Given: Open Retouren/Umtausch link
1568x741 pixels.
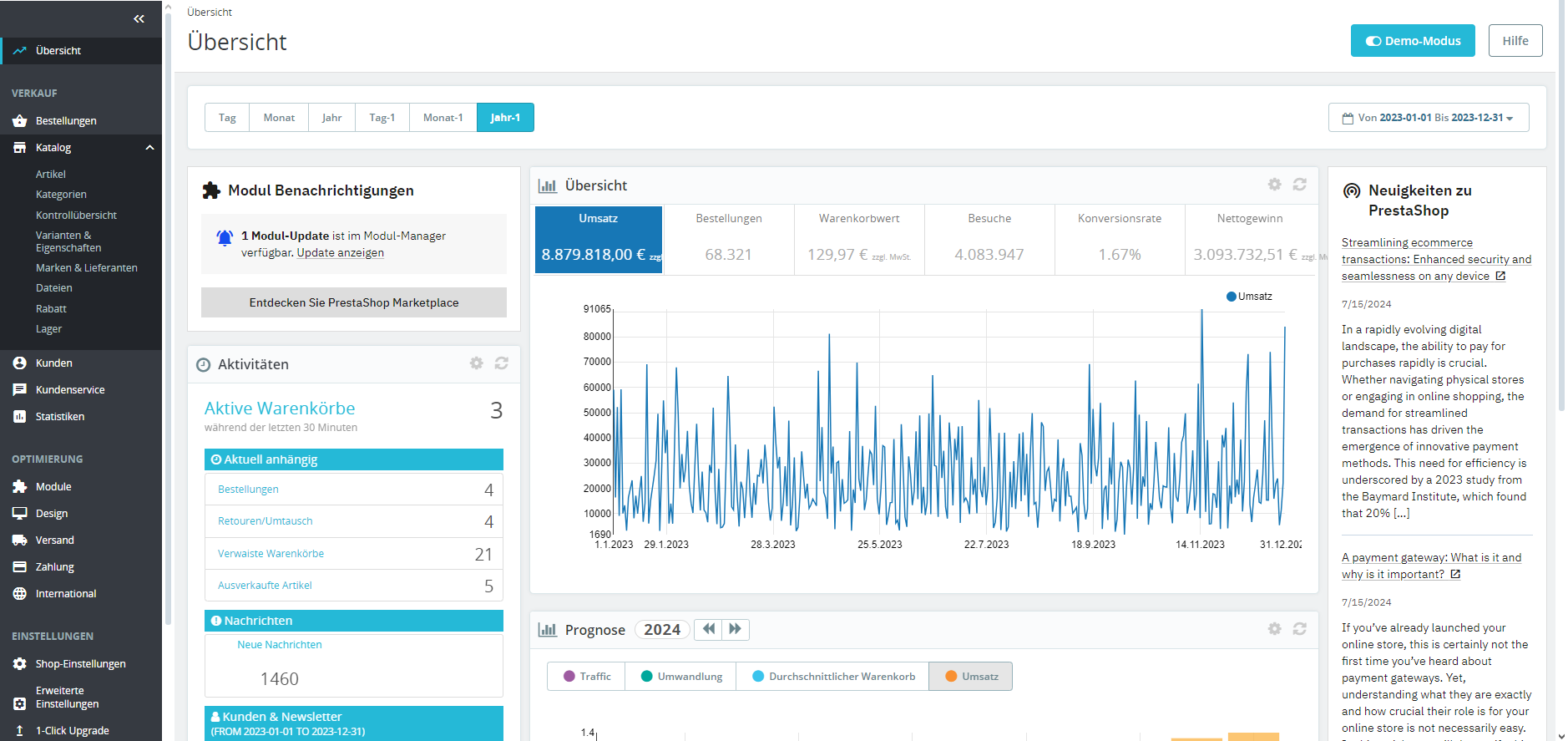Looking at the screenshot, I should pos(266,521).
